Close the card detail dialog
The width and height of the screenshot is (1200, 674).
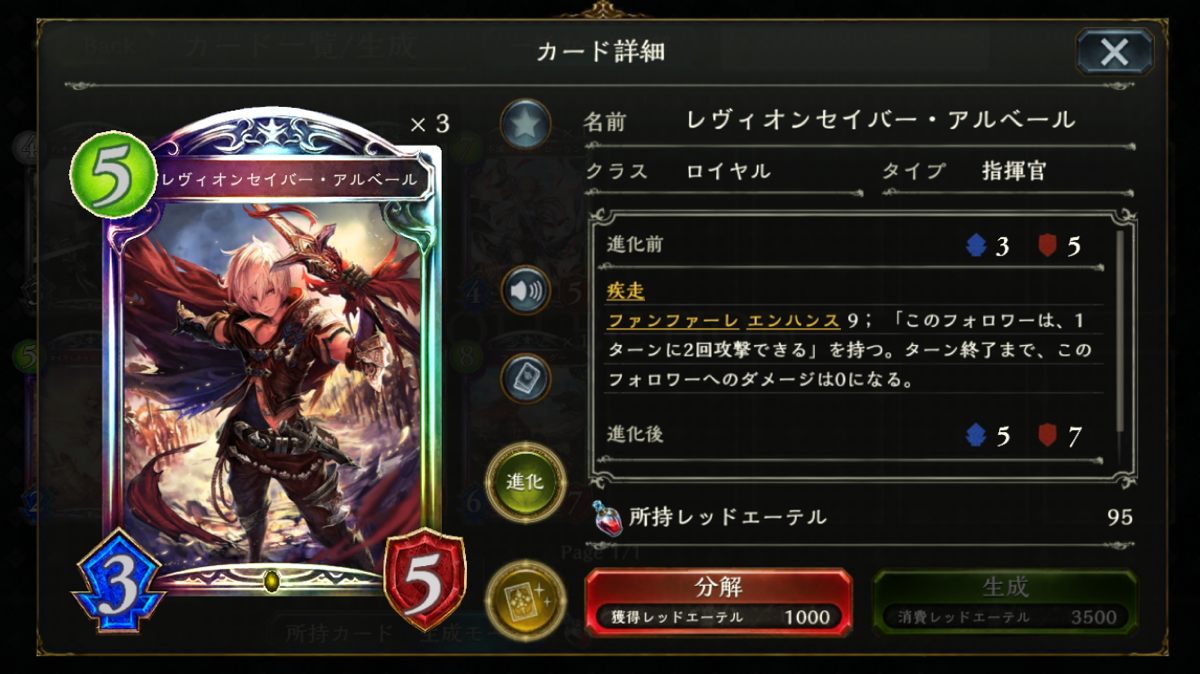pyautogui.click(x=1114, y=52)
